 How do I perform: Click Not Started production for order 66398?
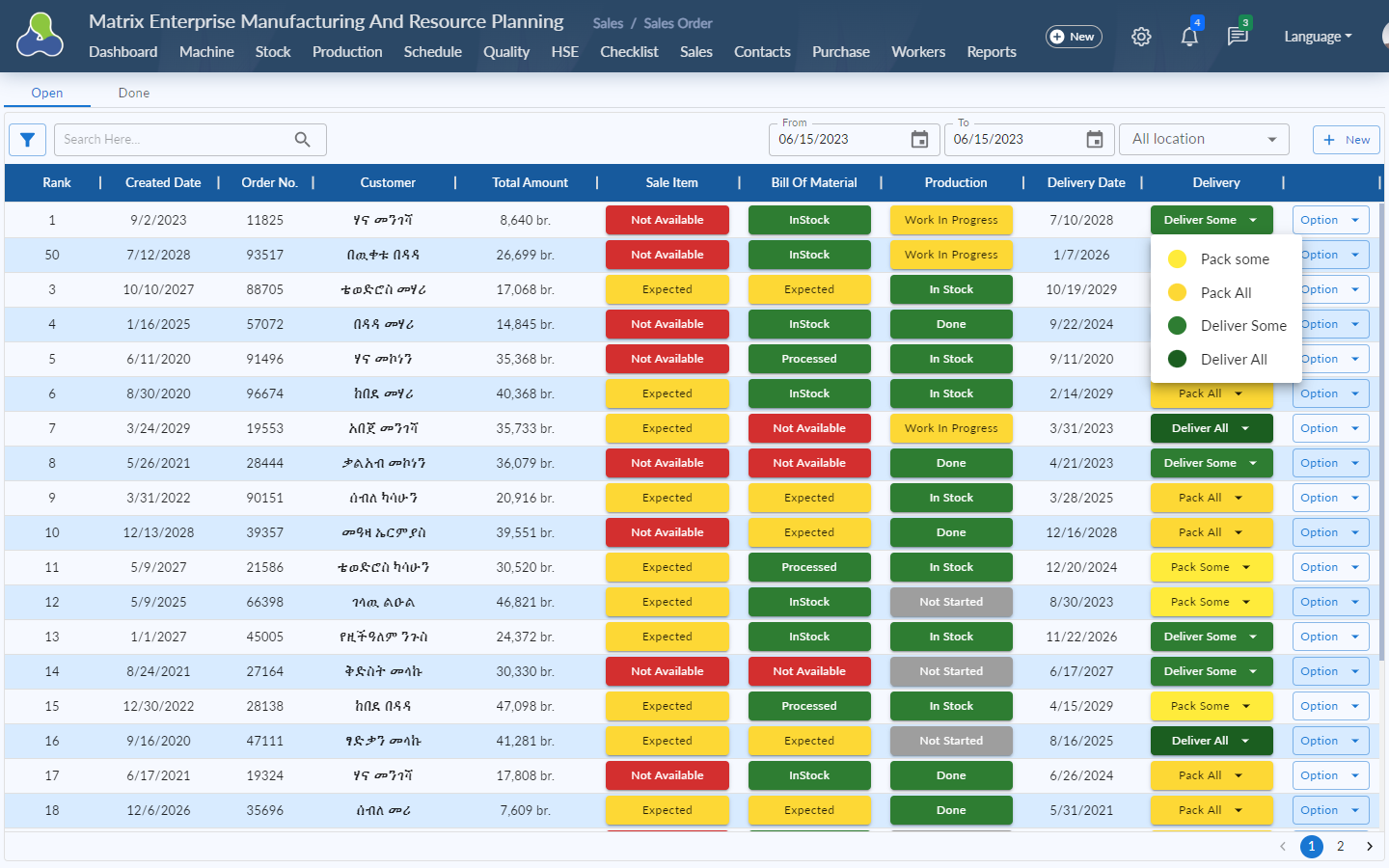click(951, 602)
